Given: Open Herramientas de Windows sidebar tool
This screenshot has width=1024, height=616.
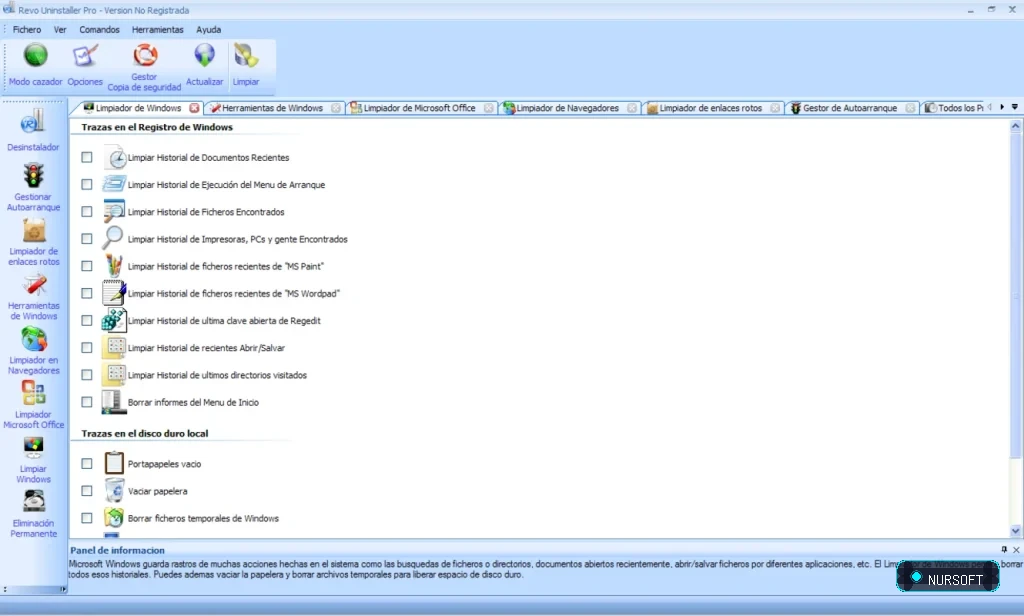Looking at the screenshot, I should (x=33, y=297).
